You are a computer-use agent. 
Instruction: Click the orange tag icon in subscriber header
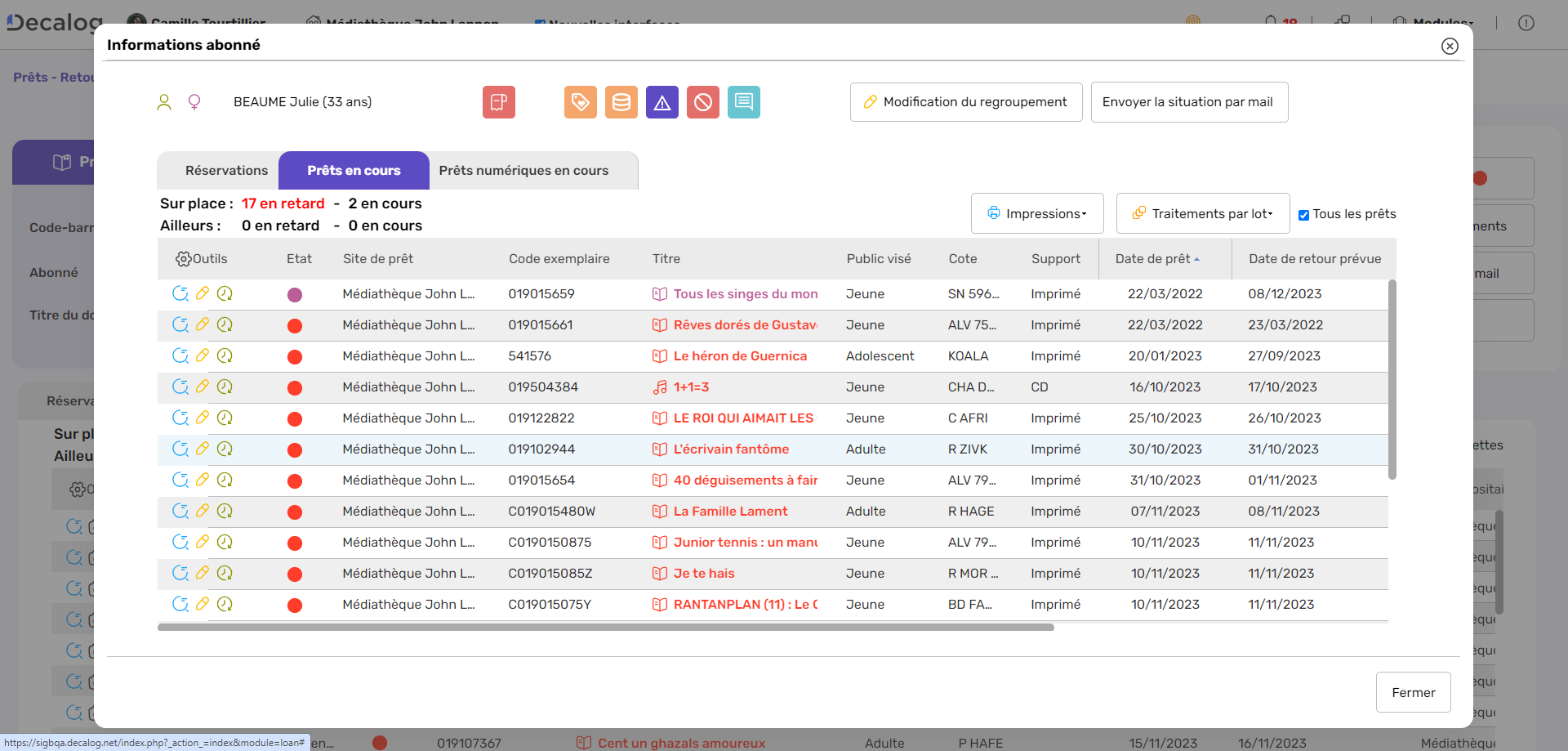point(581,102)
